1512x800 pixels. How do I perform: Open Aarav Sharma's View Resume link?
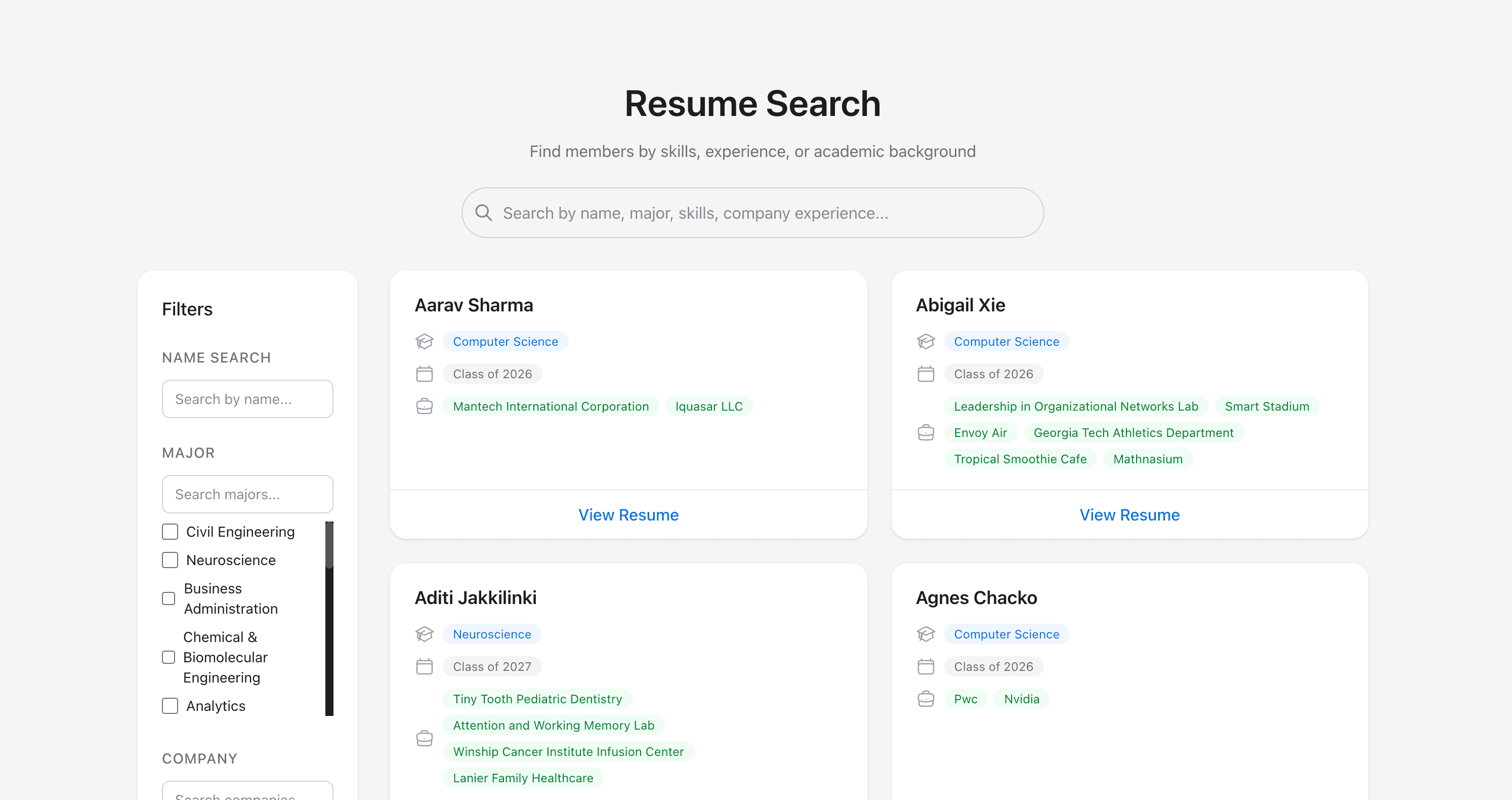pos(628,514)
